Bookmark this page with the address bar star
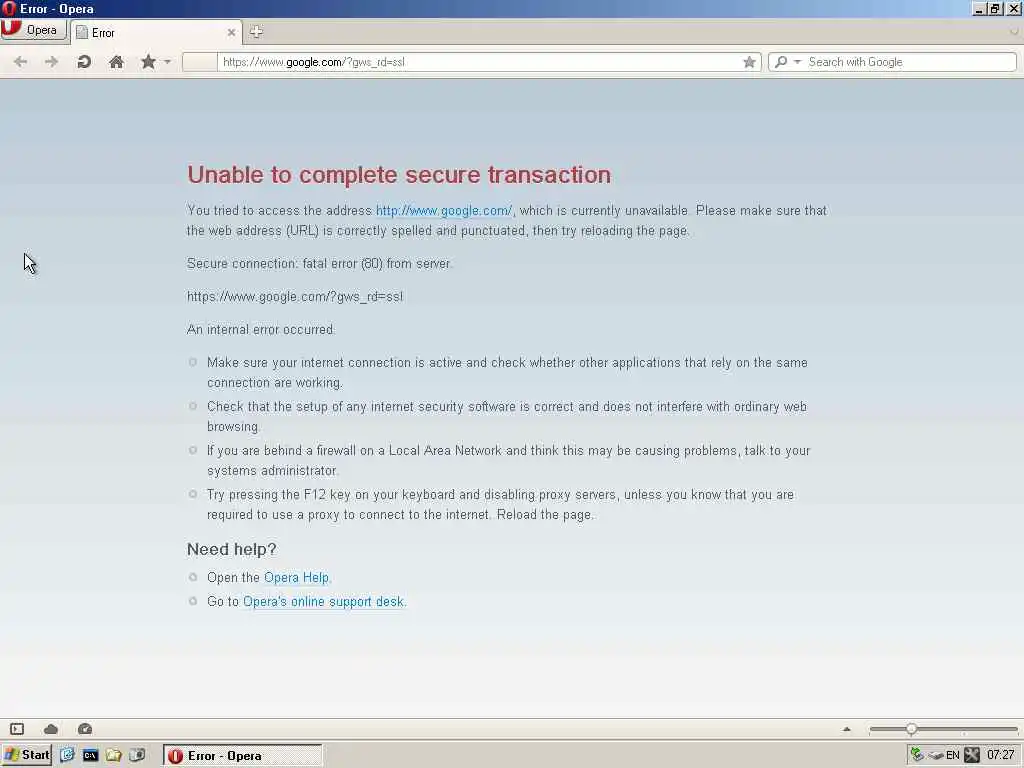 click(749, 62)
